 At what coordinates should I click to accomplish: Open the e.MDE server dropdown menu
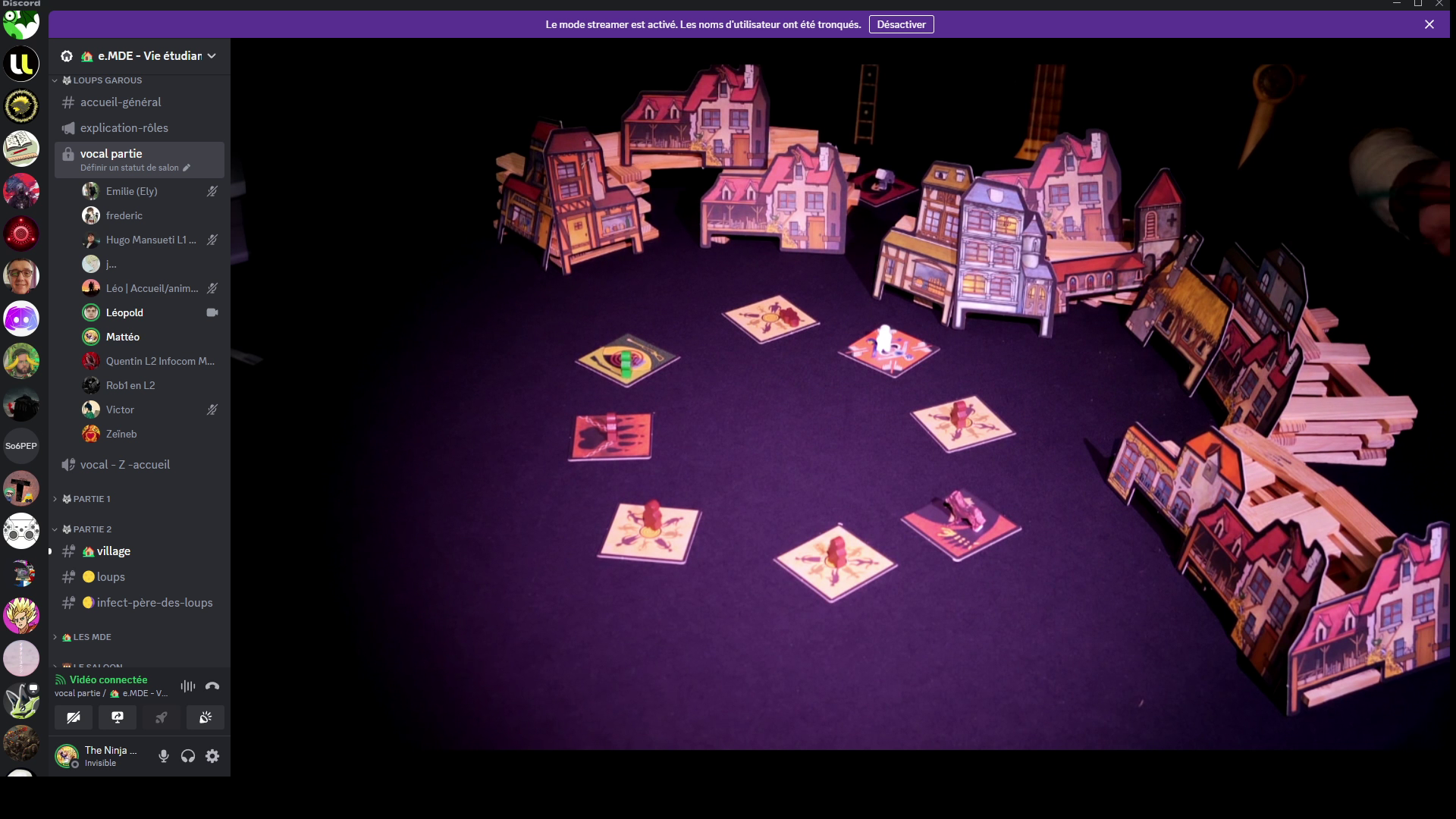pyautogui.click(x=212, y=56)
